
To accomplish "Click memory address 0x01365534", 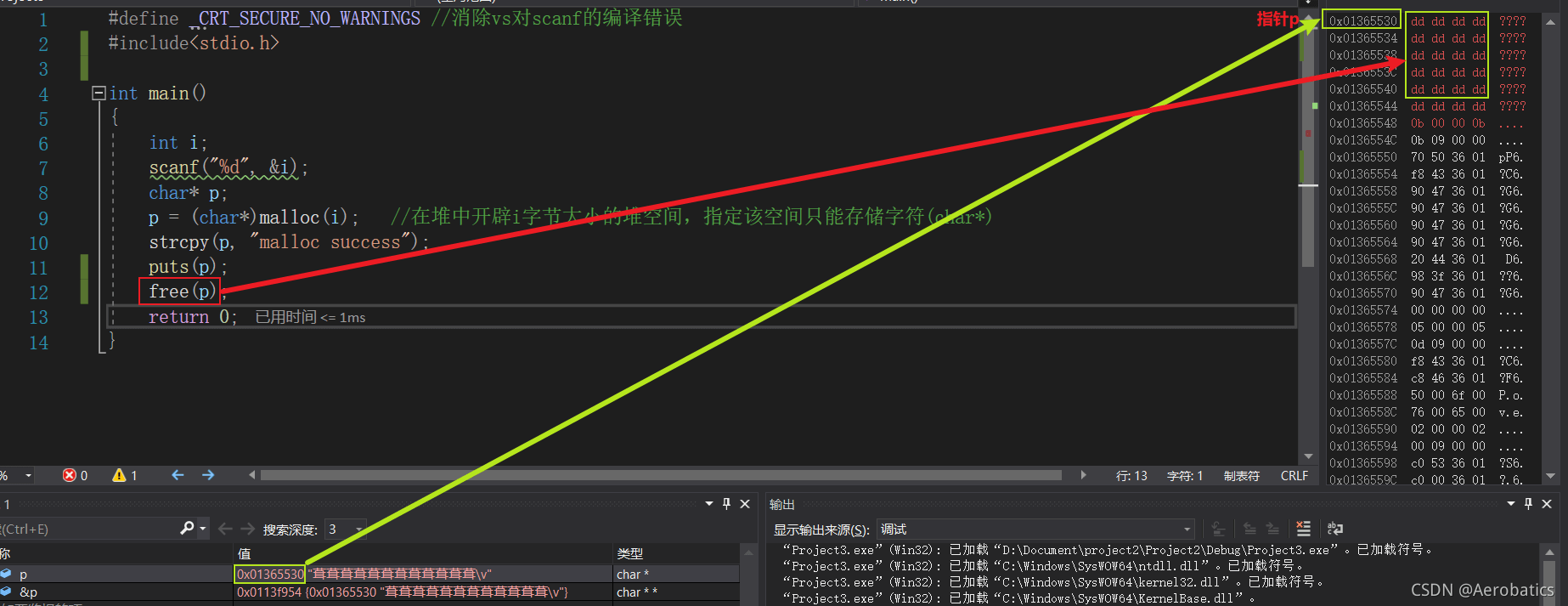I will 1362,38.
